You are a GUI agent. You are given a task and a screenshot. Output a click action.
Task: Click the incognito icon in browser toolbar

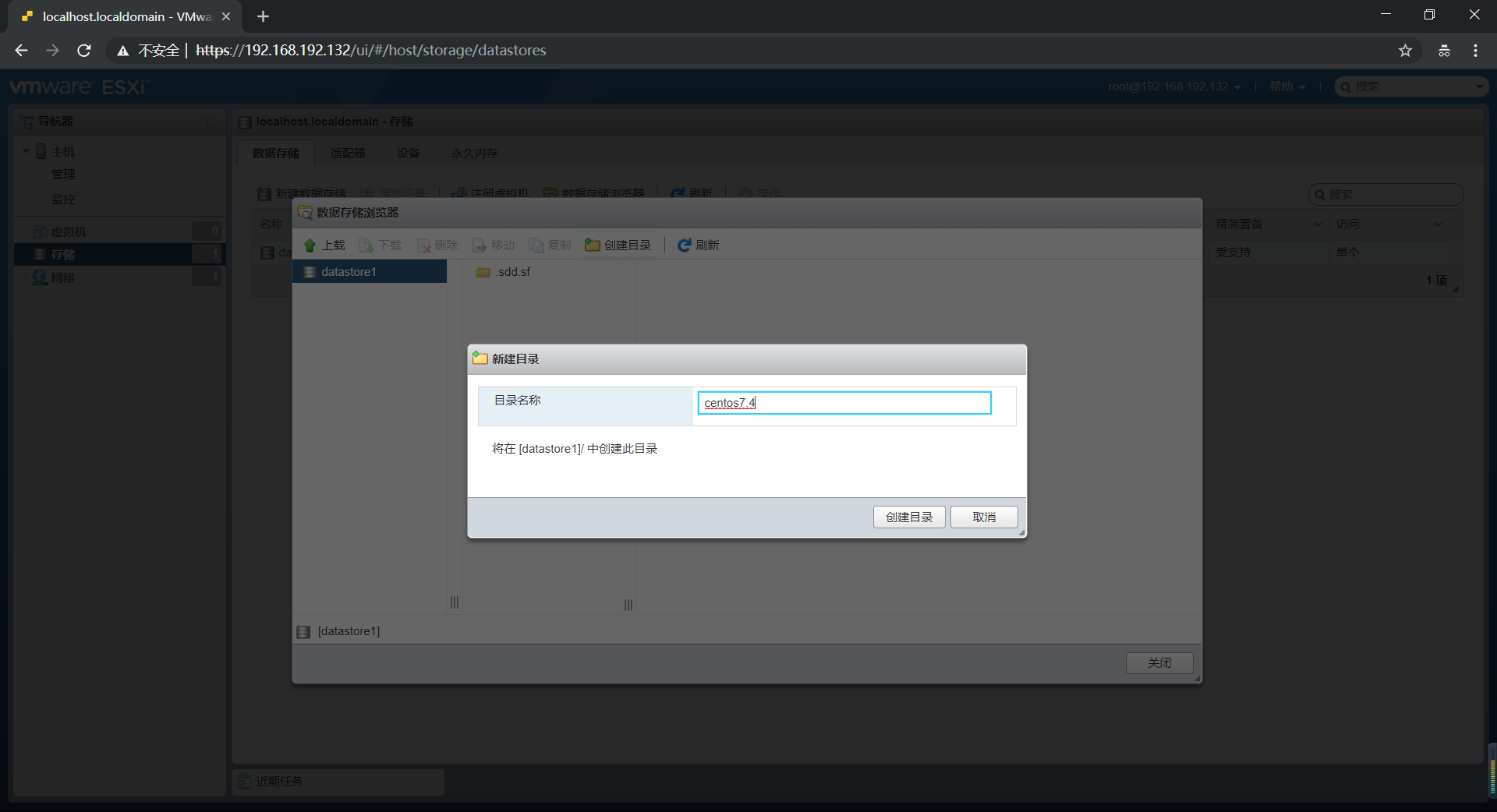coord(1444,51)
